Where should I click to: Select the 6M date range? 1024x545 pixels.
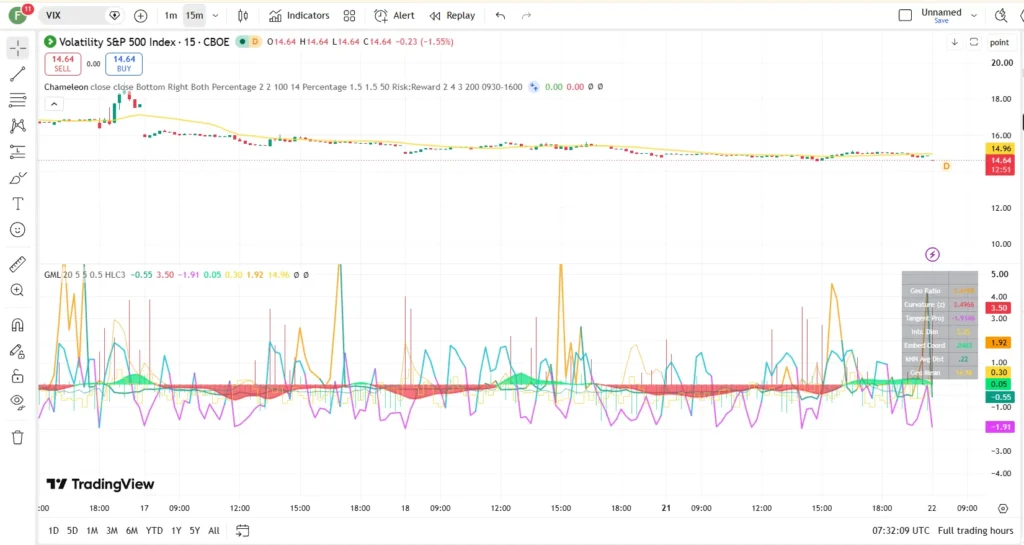coord(131,531)
